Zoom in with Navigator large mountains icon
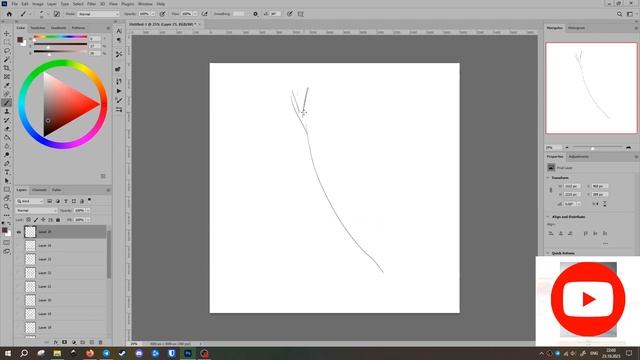This screenshot has width=640, height=360. coord(629,148)
